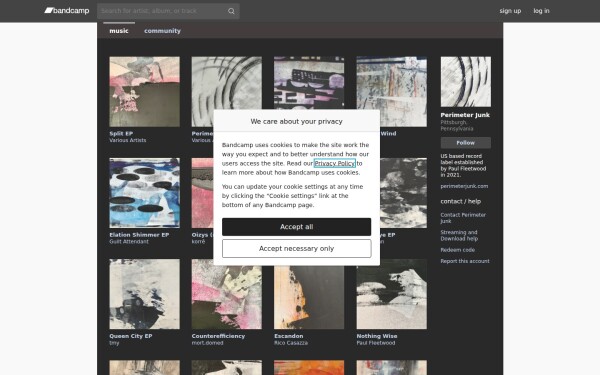
Task: Click the Redeem code link
Action: pos(458,250)
